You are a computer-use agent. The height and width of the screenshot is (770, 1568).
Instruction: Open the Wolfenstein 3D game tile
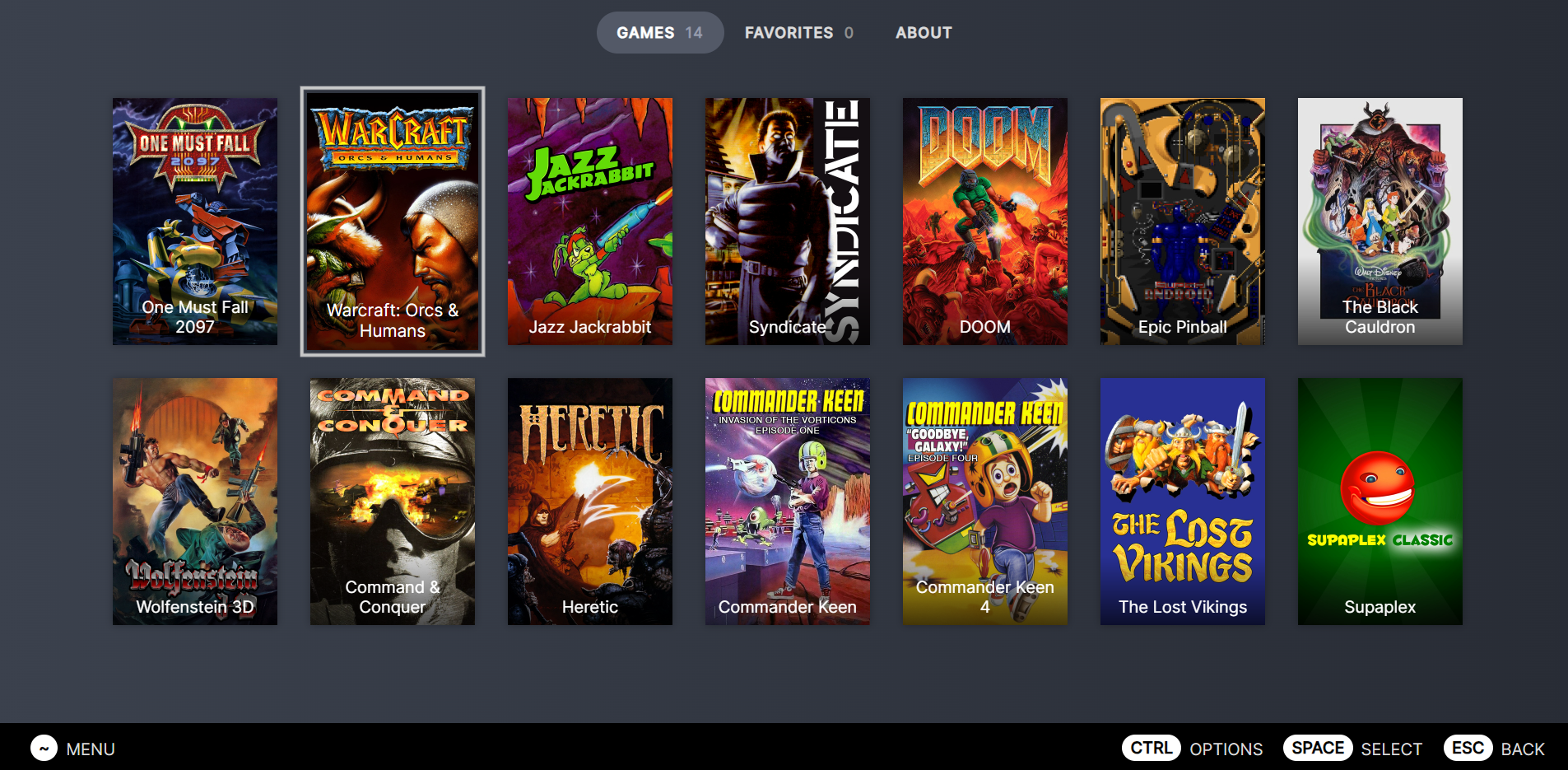coord(195,502)
